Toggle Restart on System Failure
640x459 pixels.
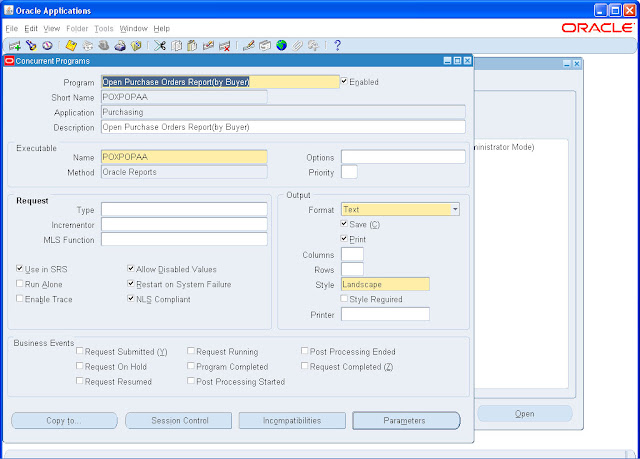click(x=131, y=284)
